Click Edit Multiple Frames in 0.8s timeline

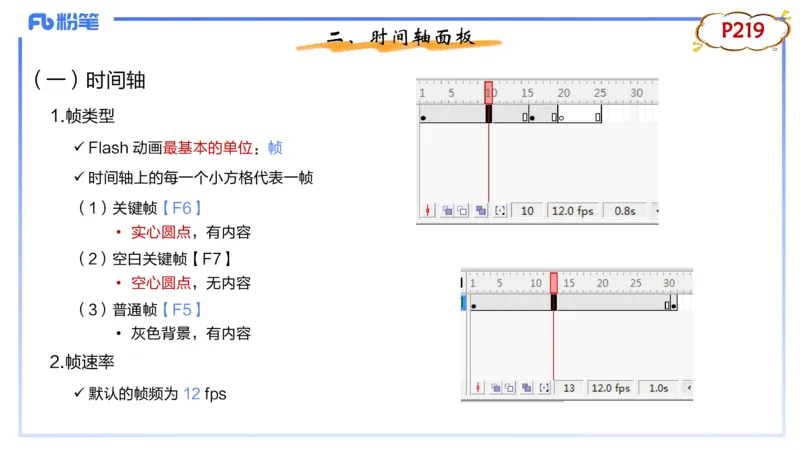click(481, 210)
